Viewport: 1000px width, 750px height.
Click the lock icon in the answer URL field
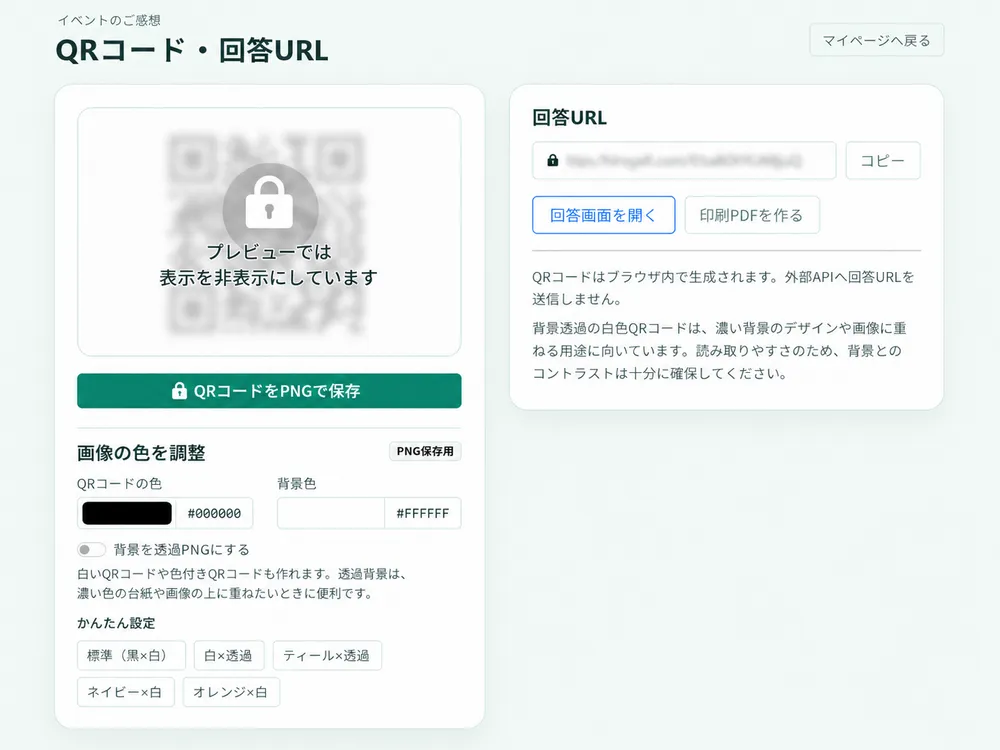coord(553,160)
